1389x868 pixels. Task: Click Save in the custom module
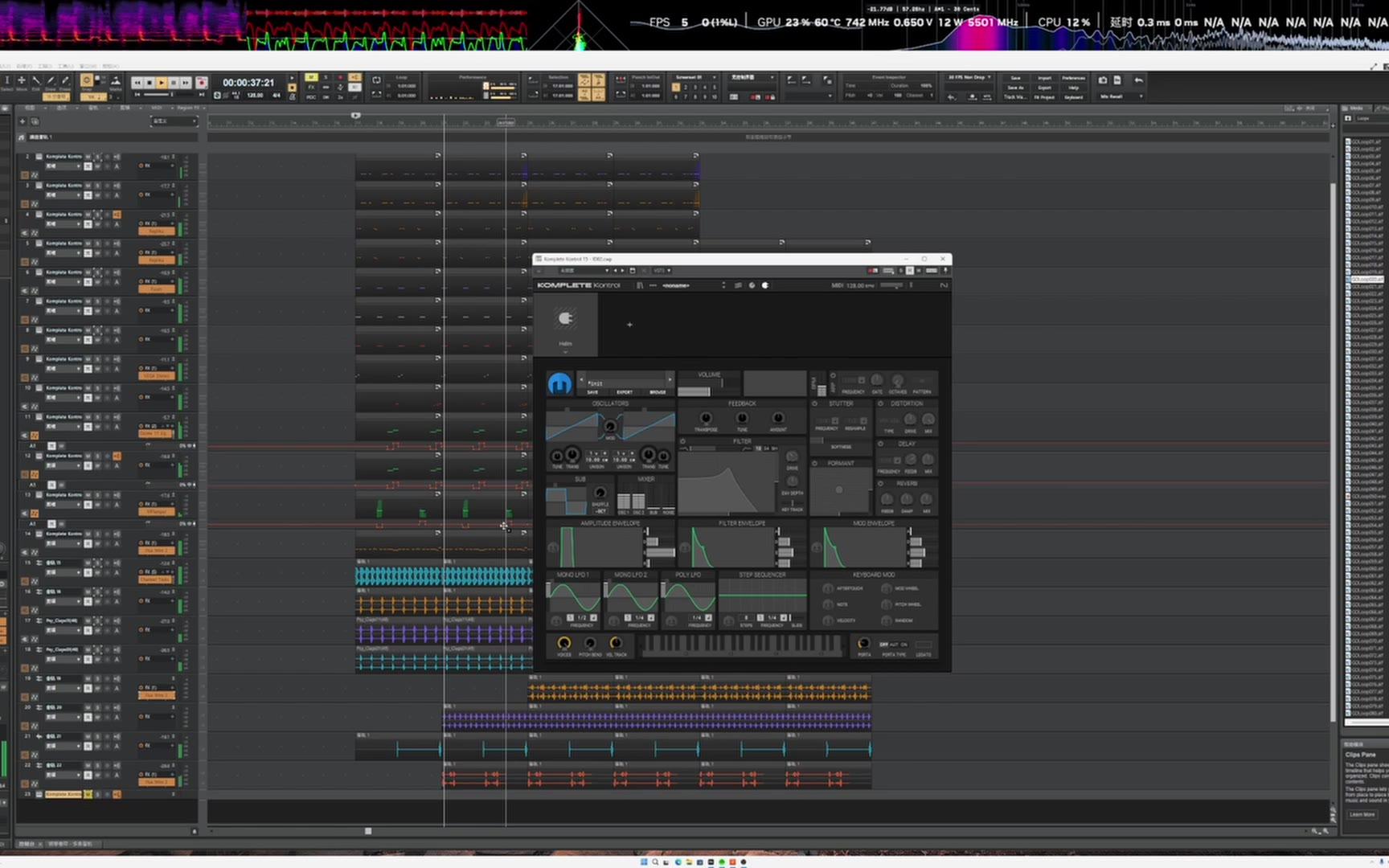[x=1015, y=78]
